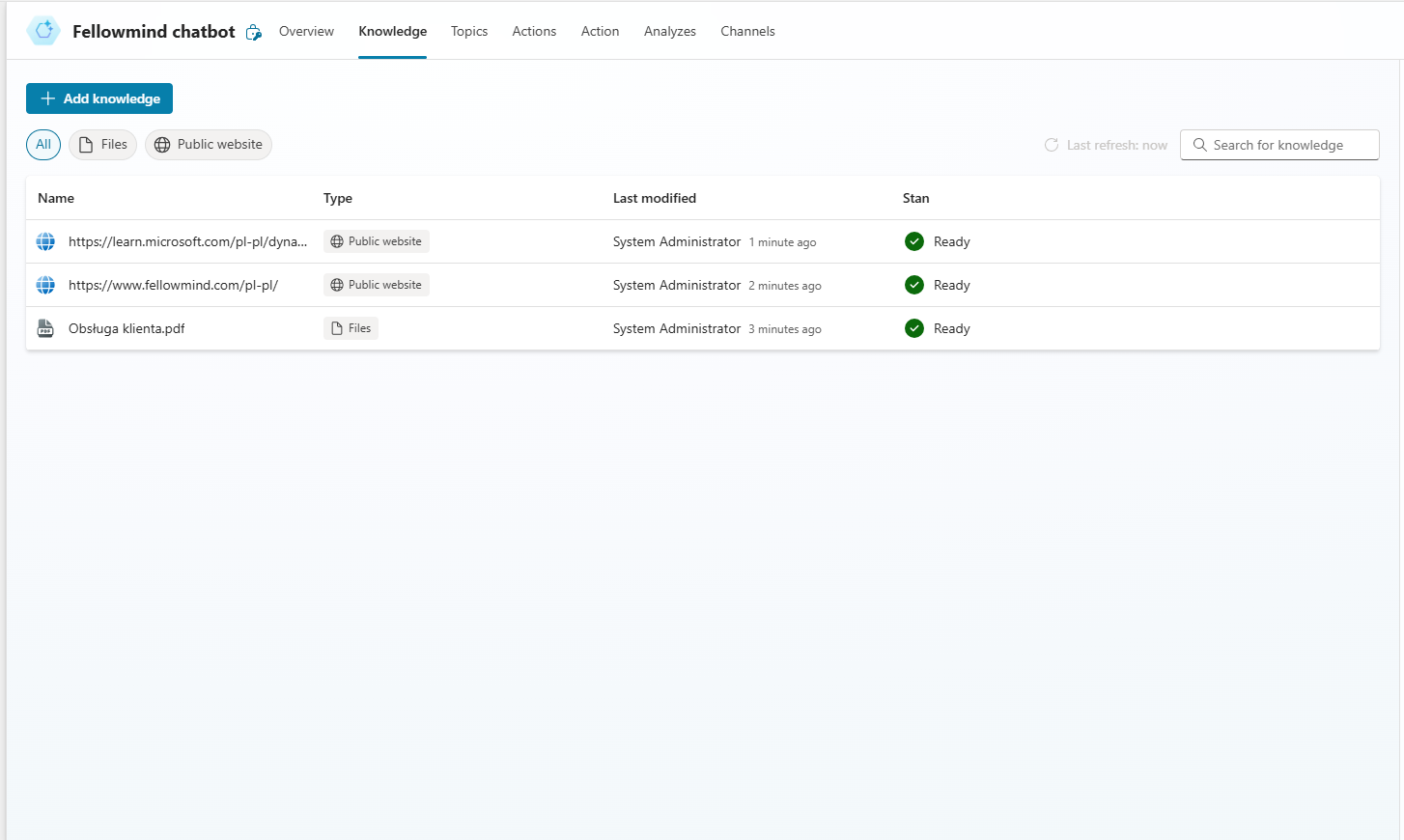Click Last refresh: now text
1404x840 pixels.
tap(1117, 145)
